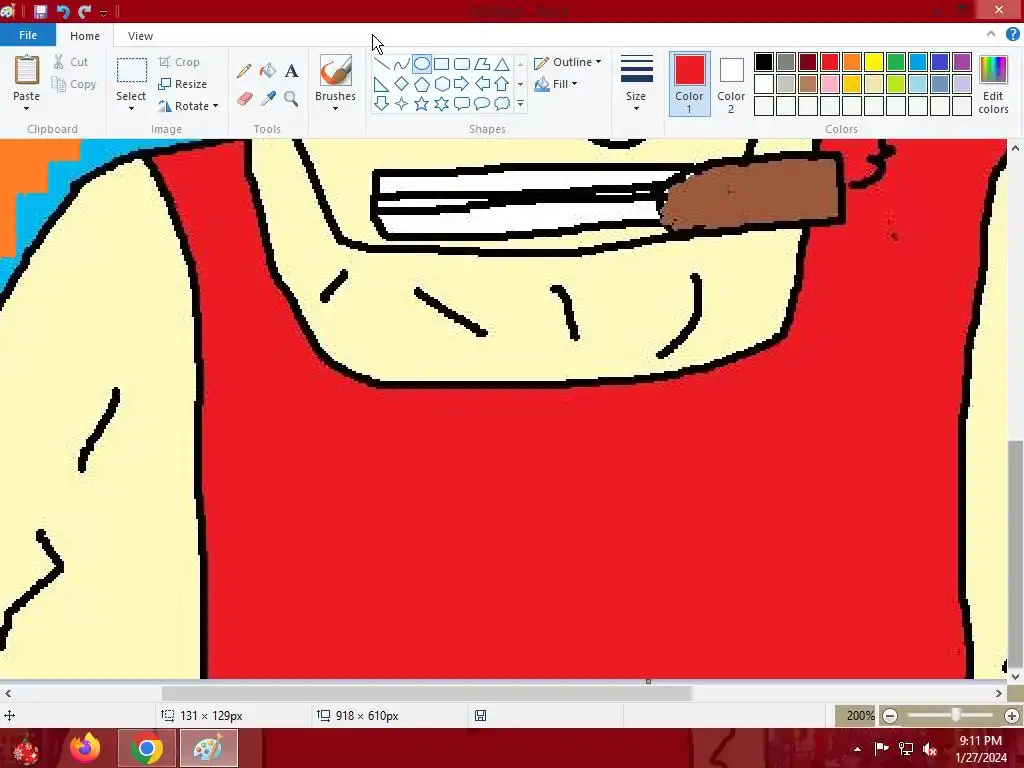Choose the Hexagon shape
This screenshot has height=768, width=1024.
(441, 84)
